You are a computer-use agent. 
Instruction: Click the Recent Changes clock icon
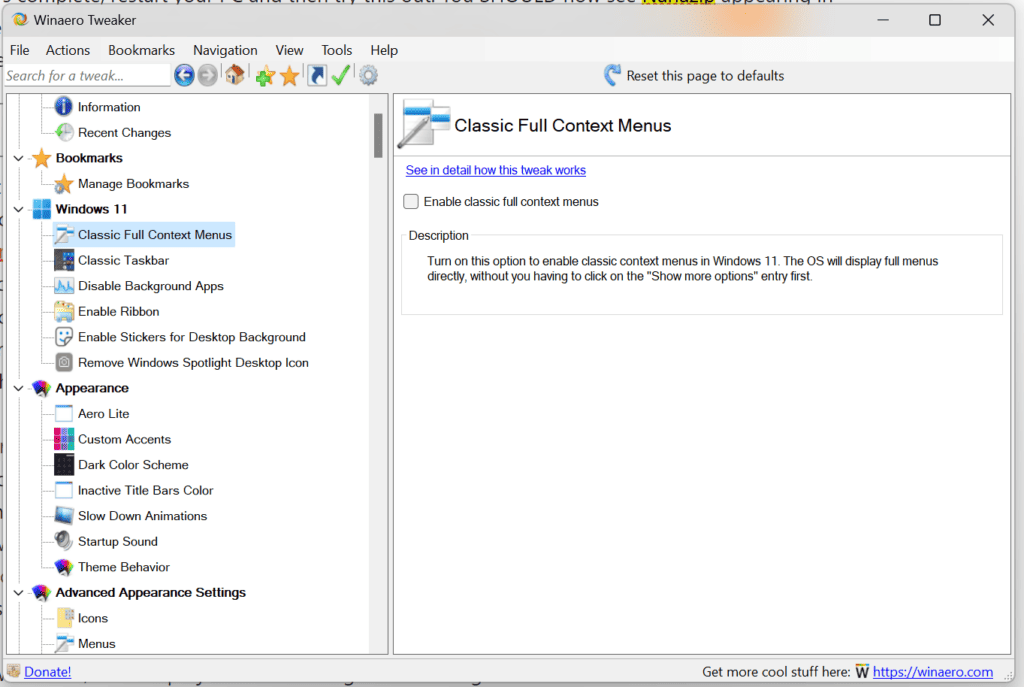click(x=63, y=132)
